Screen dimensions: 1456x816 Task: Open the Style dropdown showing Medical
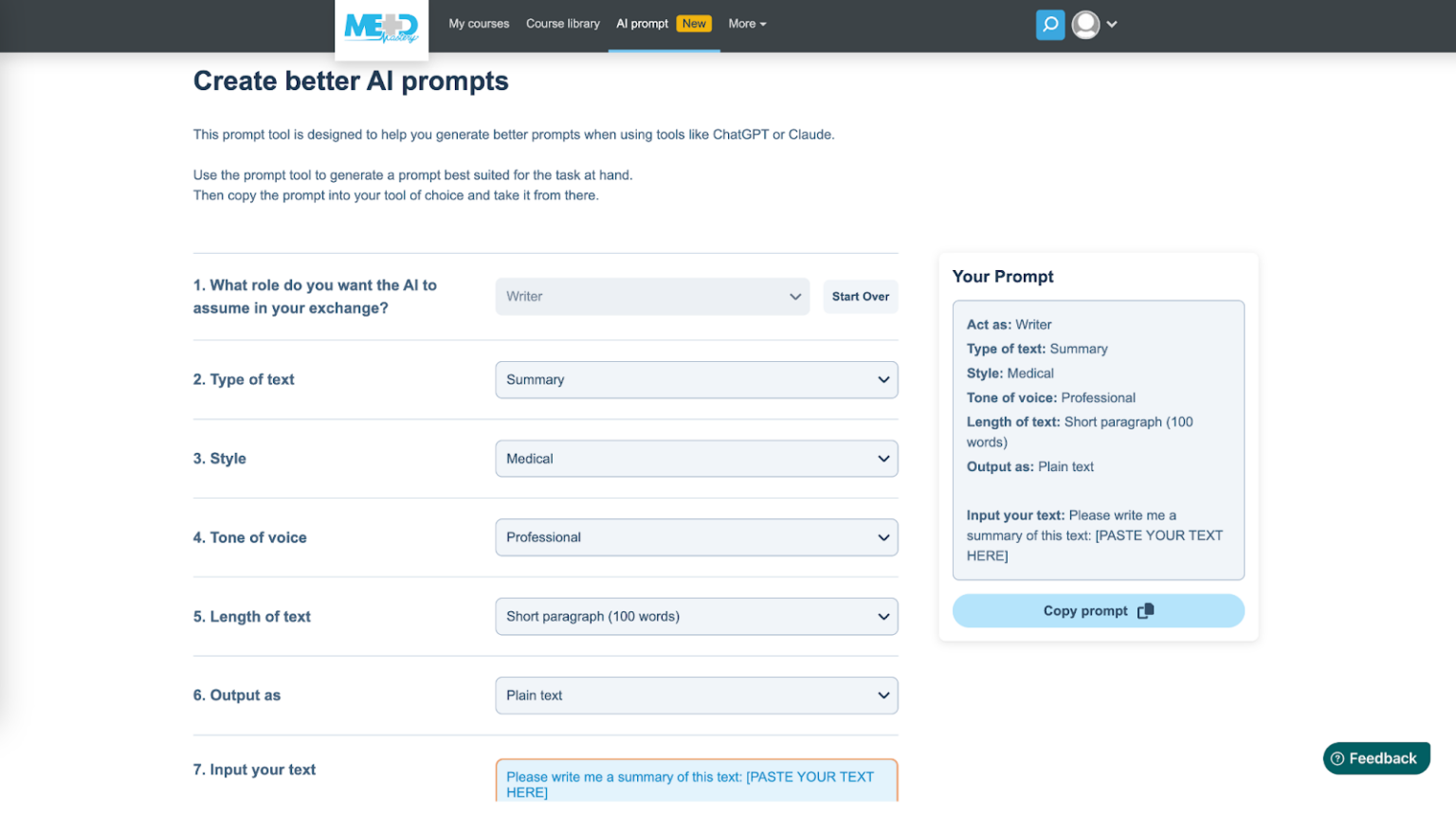click(x=696, y=459)
